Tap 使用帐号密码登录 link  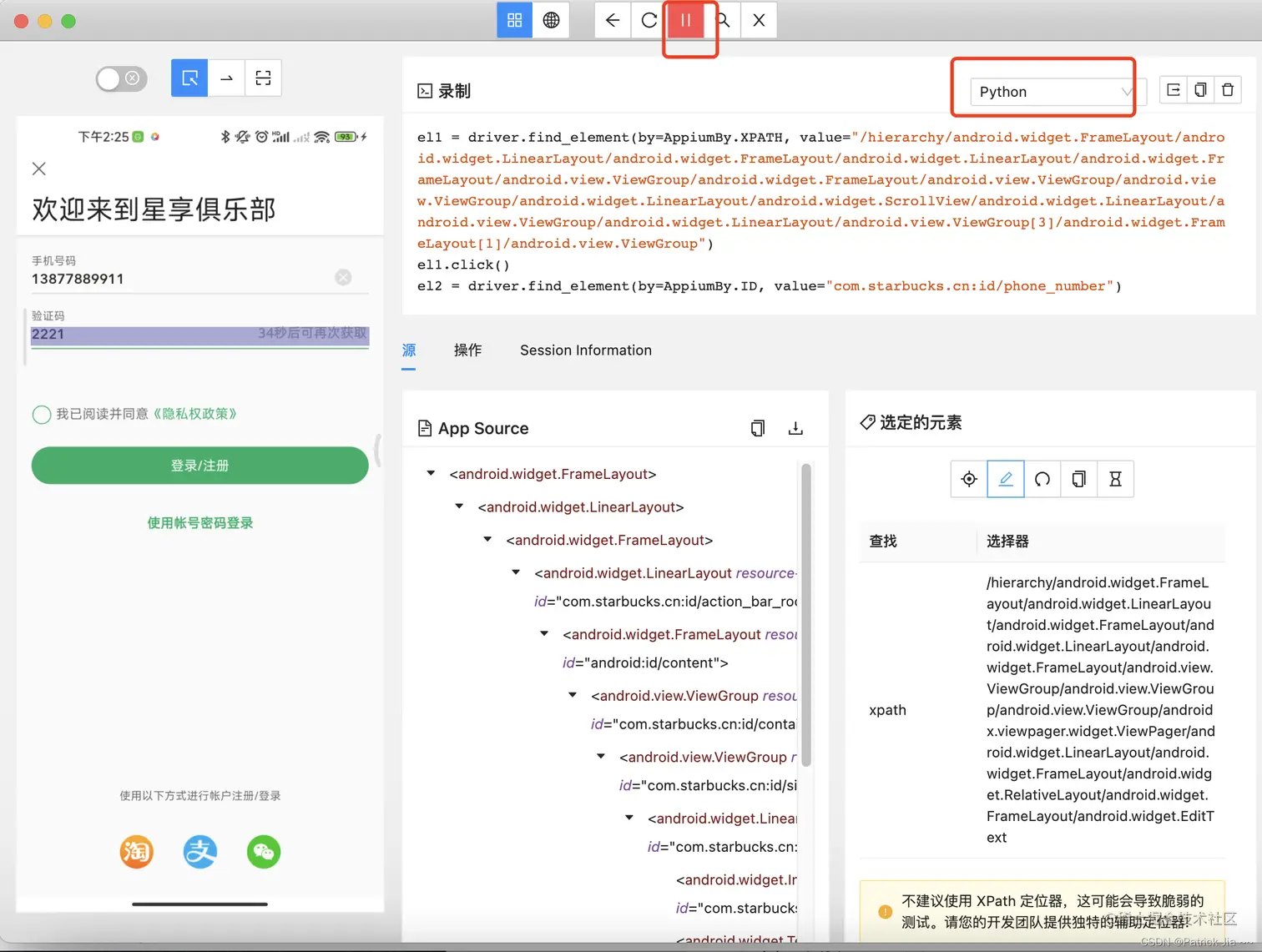coord(200,523)
